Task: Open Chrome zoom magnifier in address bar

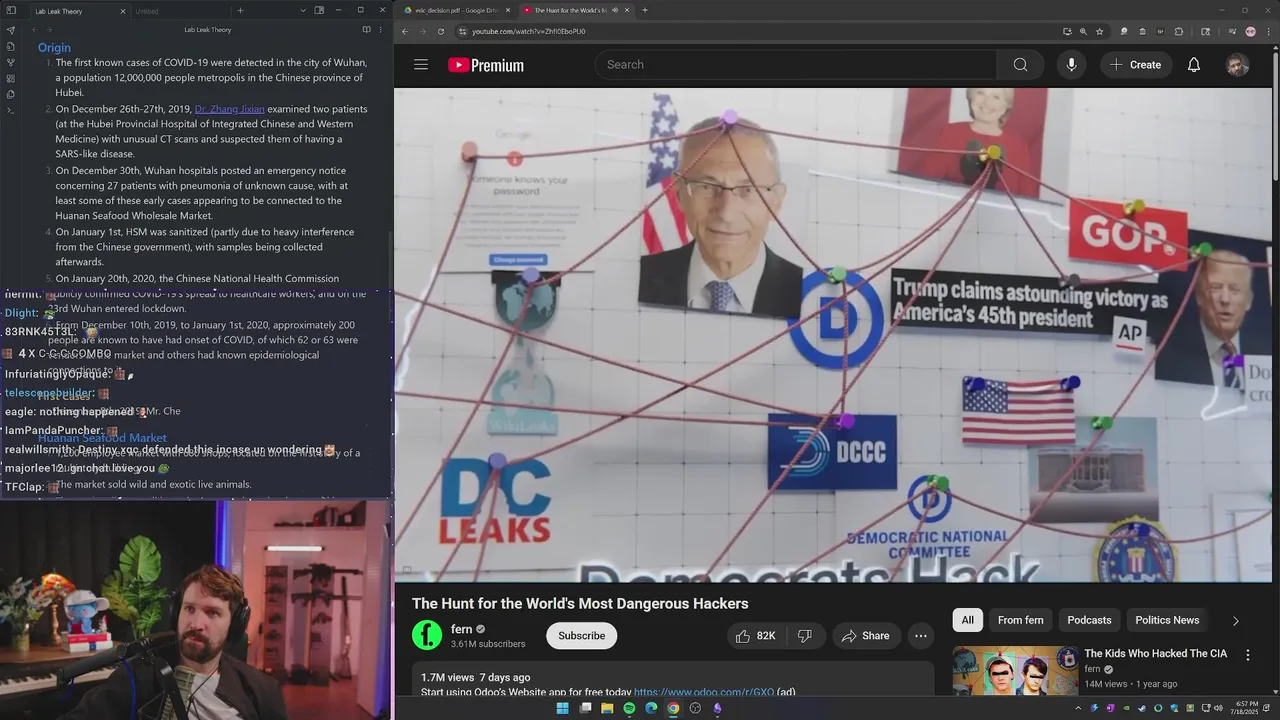Action: 1083,31
